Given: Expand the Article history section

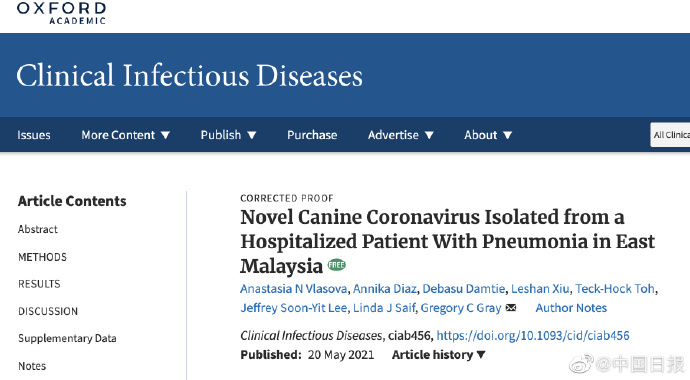Looking at the screenshot, I should pos(438,354).
